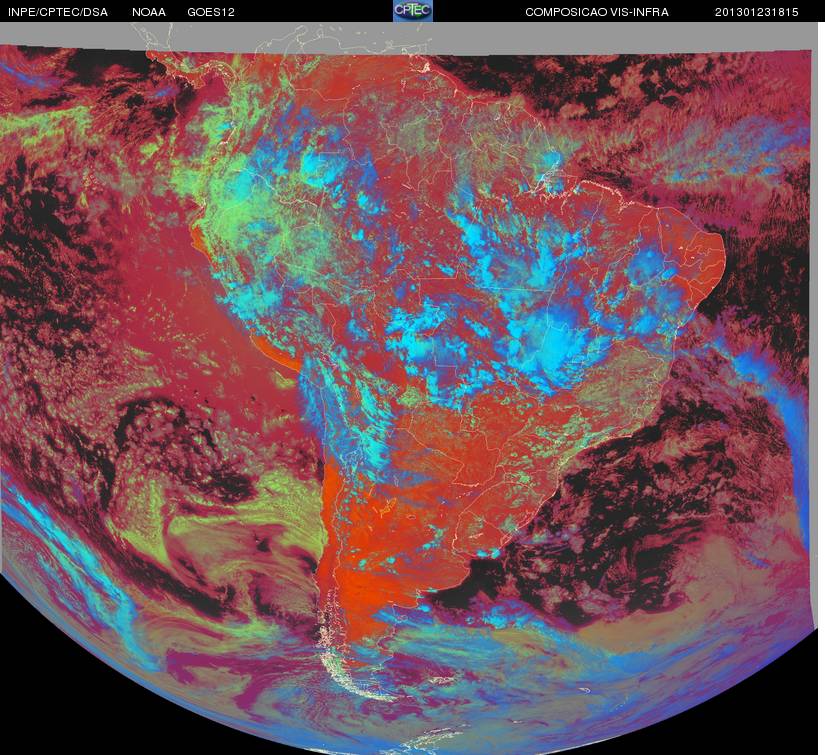Select the INPE/CPTEC/DSA header text

[58, 12]
